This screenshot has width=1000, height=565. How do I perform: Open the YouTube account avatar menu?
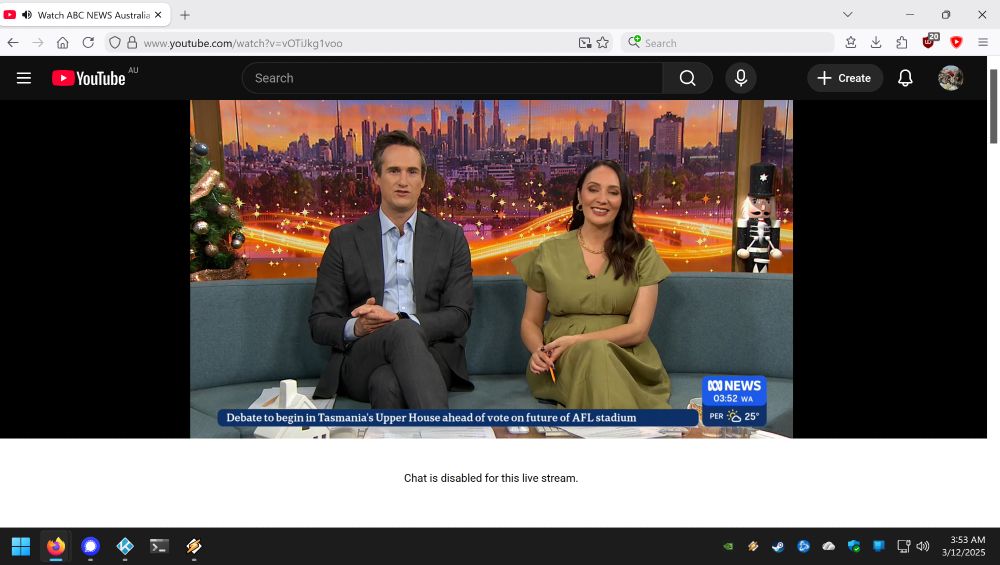[950, 78]
